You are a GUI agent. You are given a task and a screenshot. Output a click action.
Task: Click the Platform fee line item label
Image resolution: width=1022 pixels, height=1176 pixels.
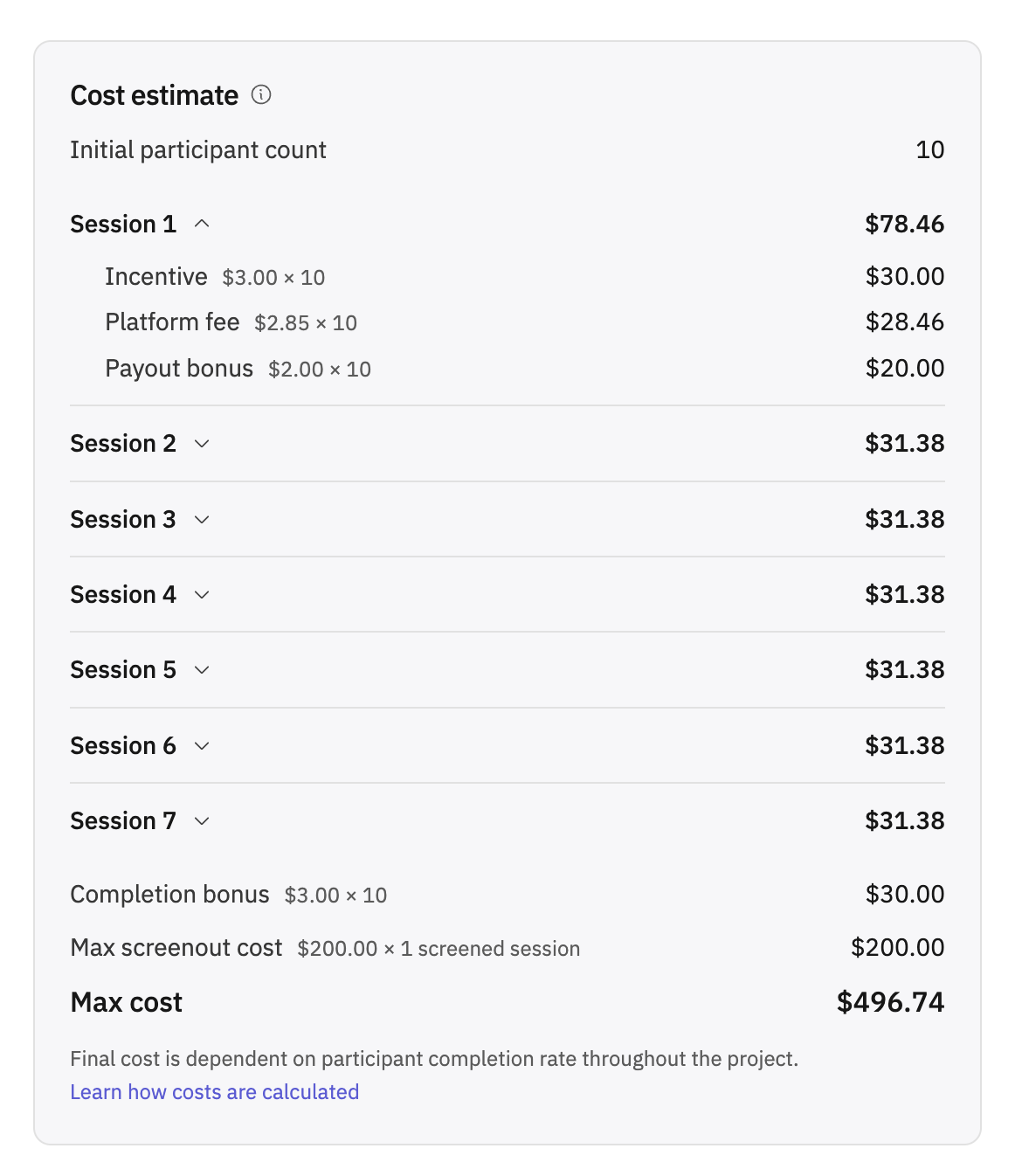[172, 322]
